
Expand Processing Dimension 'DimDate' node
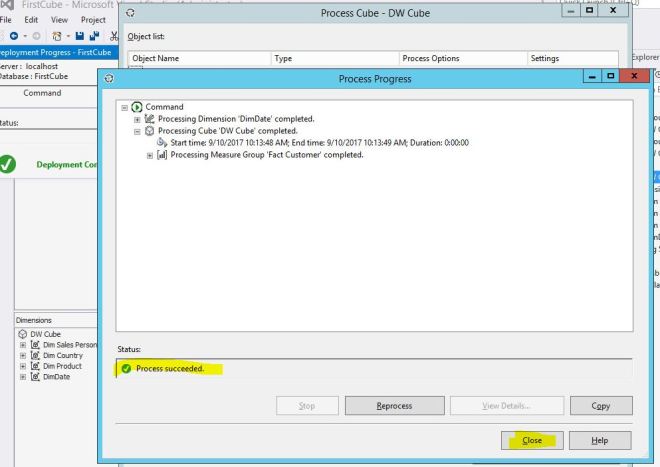pyautogui.click(x=137, y=119)
